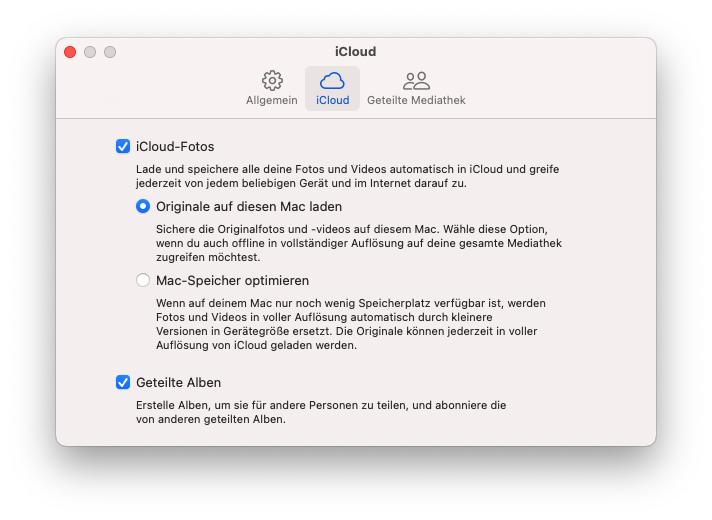
Task: Select the blue iCloud cloud icon
Action: pos(332,81)
